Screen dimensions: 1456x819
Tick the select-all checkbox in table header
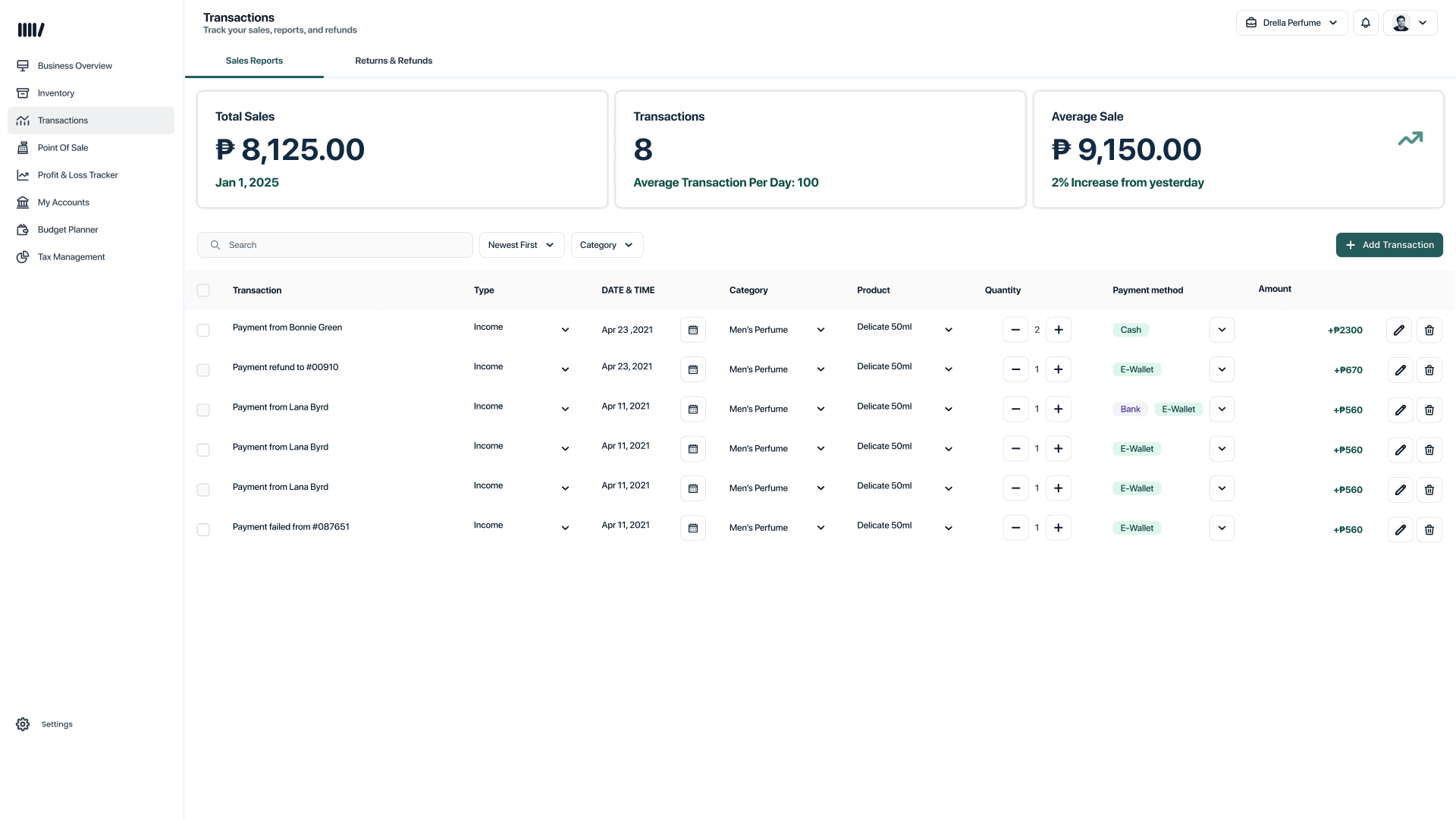[x=203, y=290]
